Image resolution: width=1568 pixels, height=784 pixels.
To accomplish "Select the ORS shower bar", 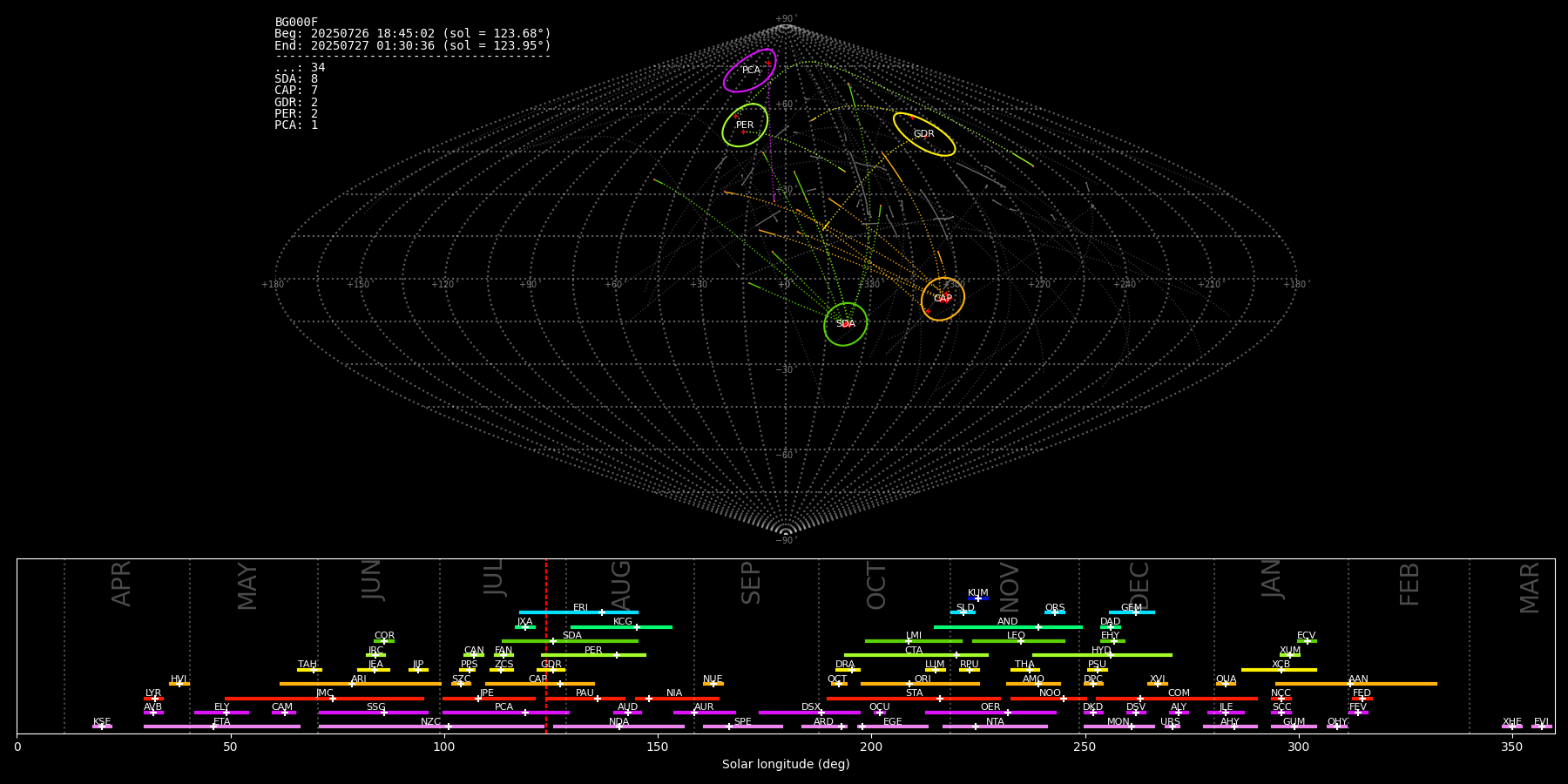I will [x=1055, y=612].
